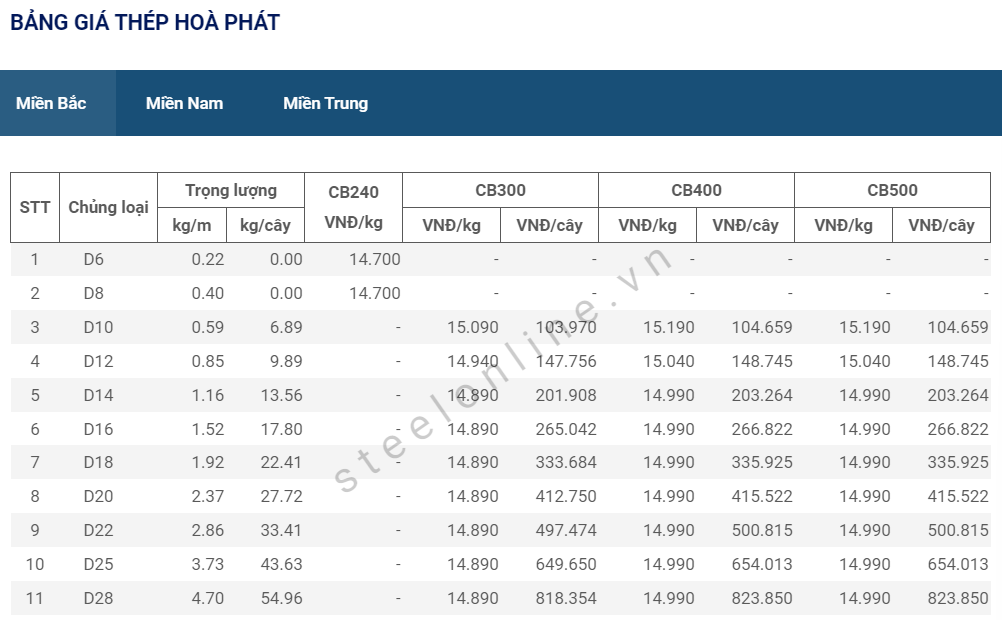Screen dimensions: 1002x620
Task: Click the CB400 group header
Action: point(697,190)
